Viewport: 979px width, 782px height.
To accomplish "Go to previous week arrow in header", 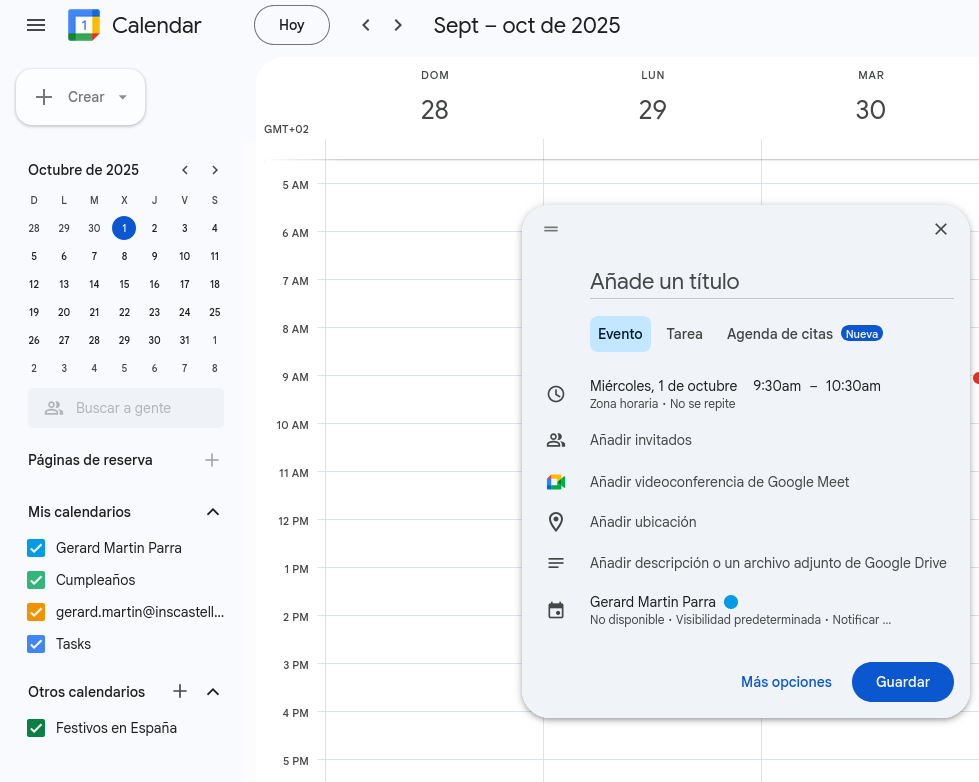I will [366, 25].
